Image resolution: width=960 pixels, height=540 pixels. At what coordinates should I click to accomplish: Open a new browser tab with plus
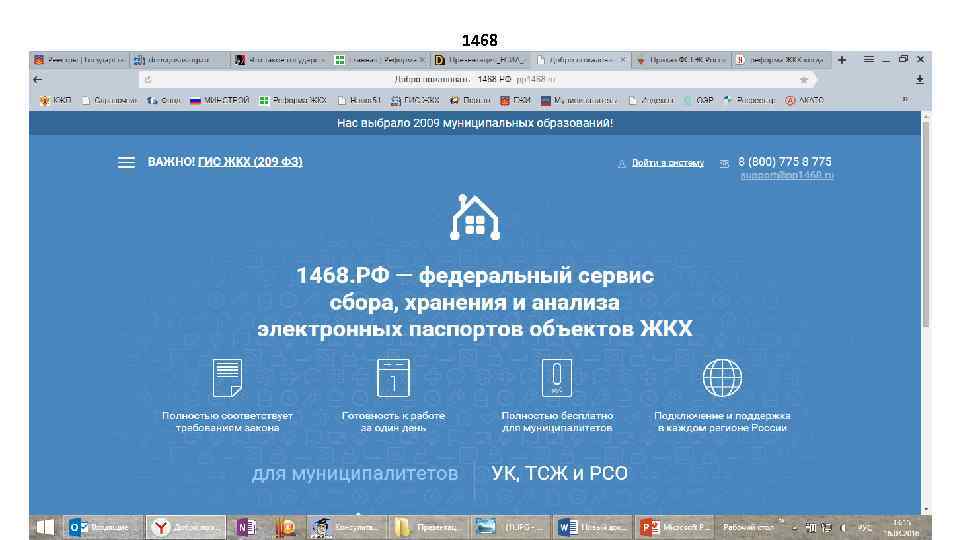click(x=842, y=60)
